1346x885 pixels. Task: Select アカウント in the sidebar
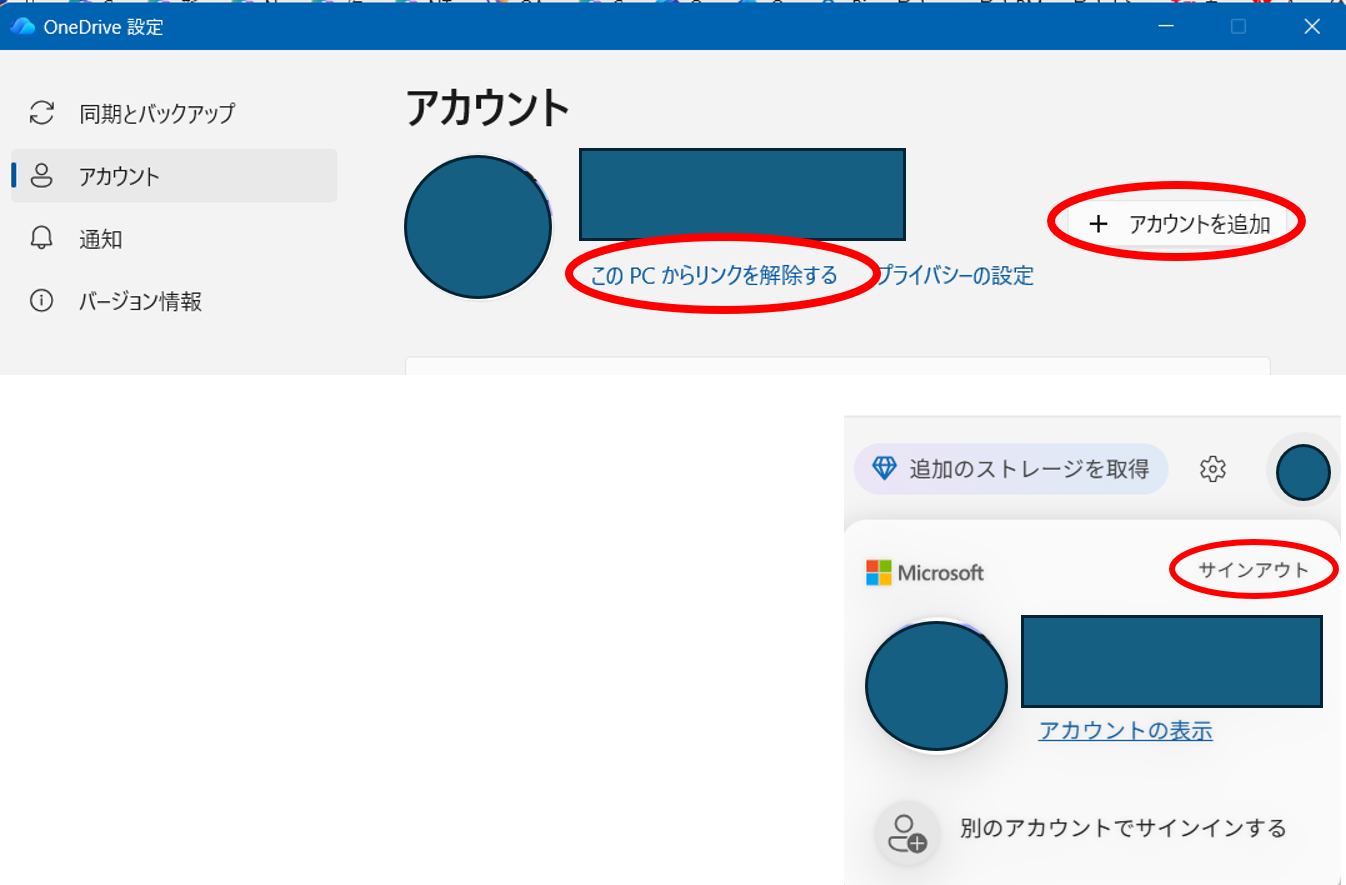(x=174, y=176)
